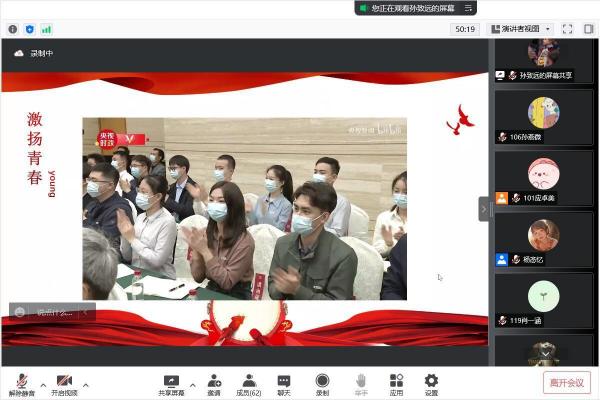
Task: Open the screen-sharing banner menu icon
Action: [x=467, y=8]
